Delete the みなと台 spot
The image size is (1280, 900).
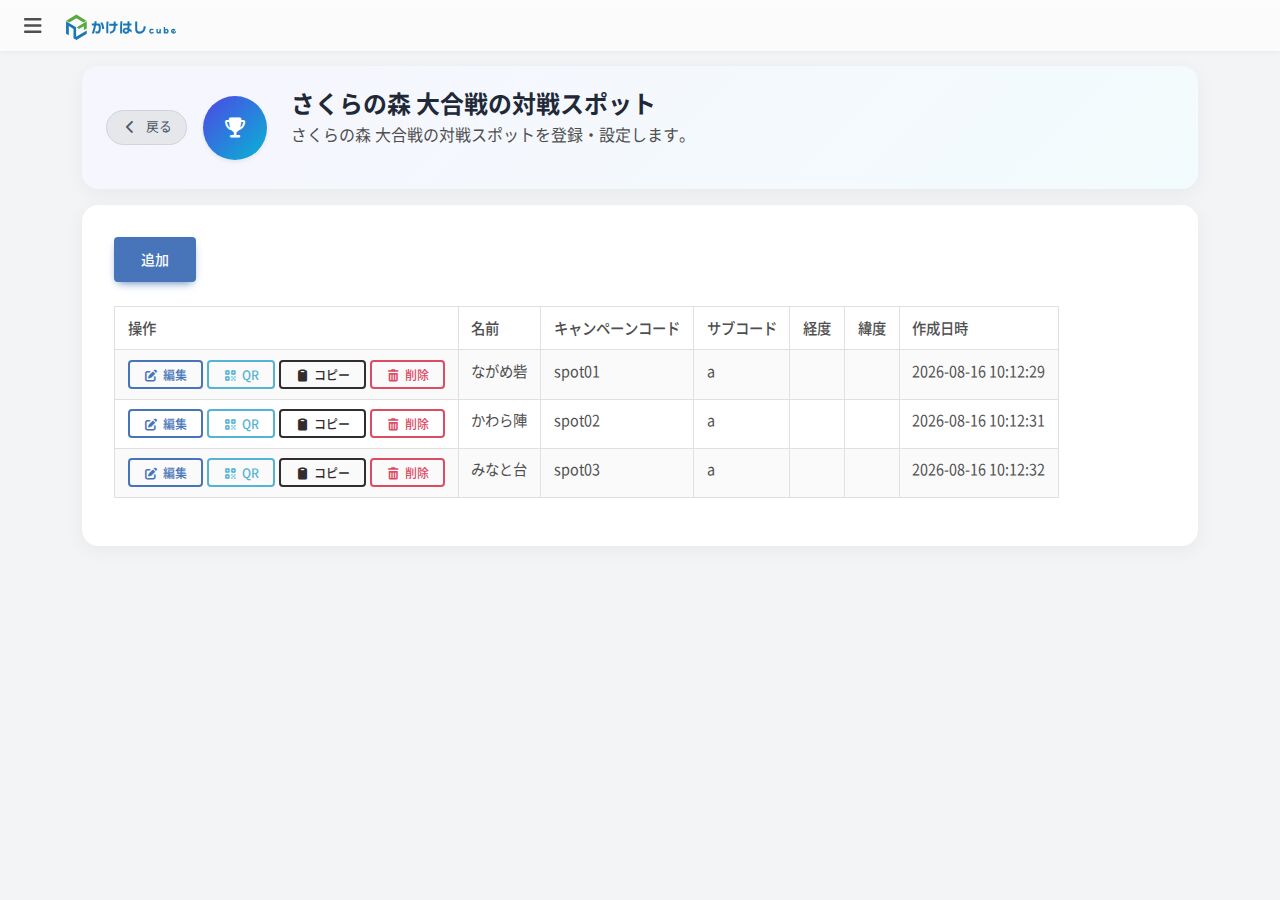point(407,473)
